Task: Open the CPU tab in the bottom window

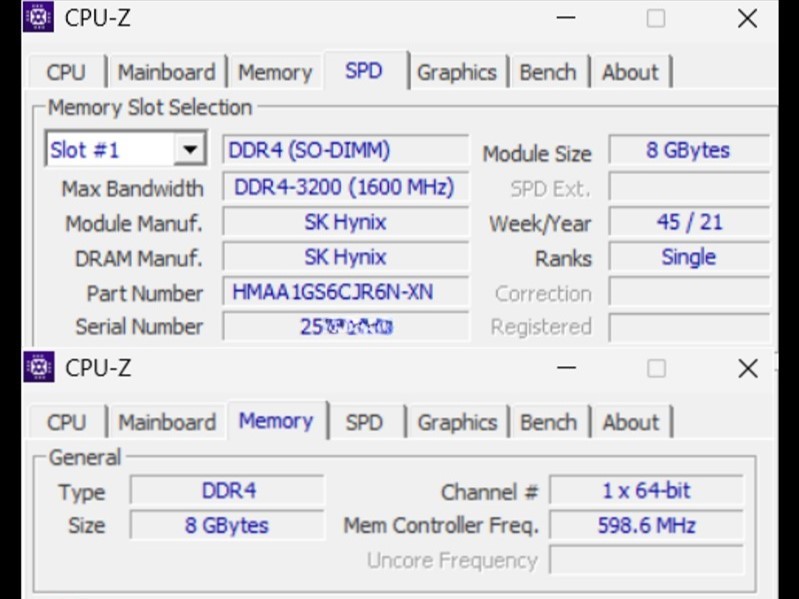Action: pyautogui.click(x=67, y=422)
